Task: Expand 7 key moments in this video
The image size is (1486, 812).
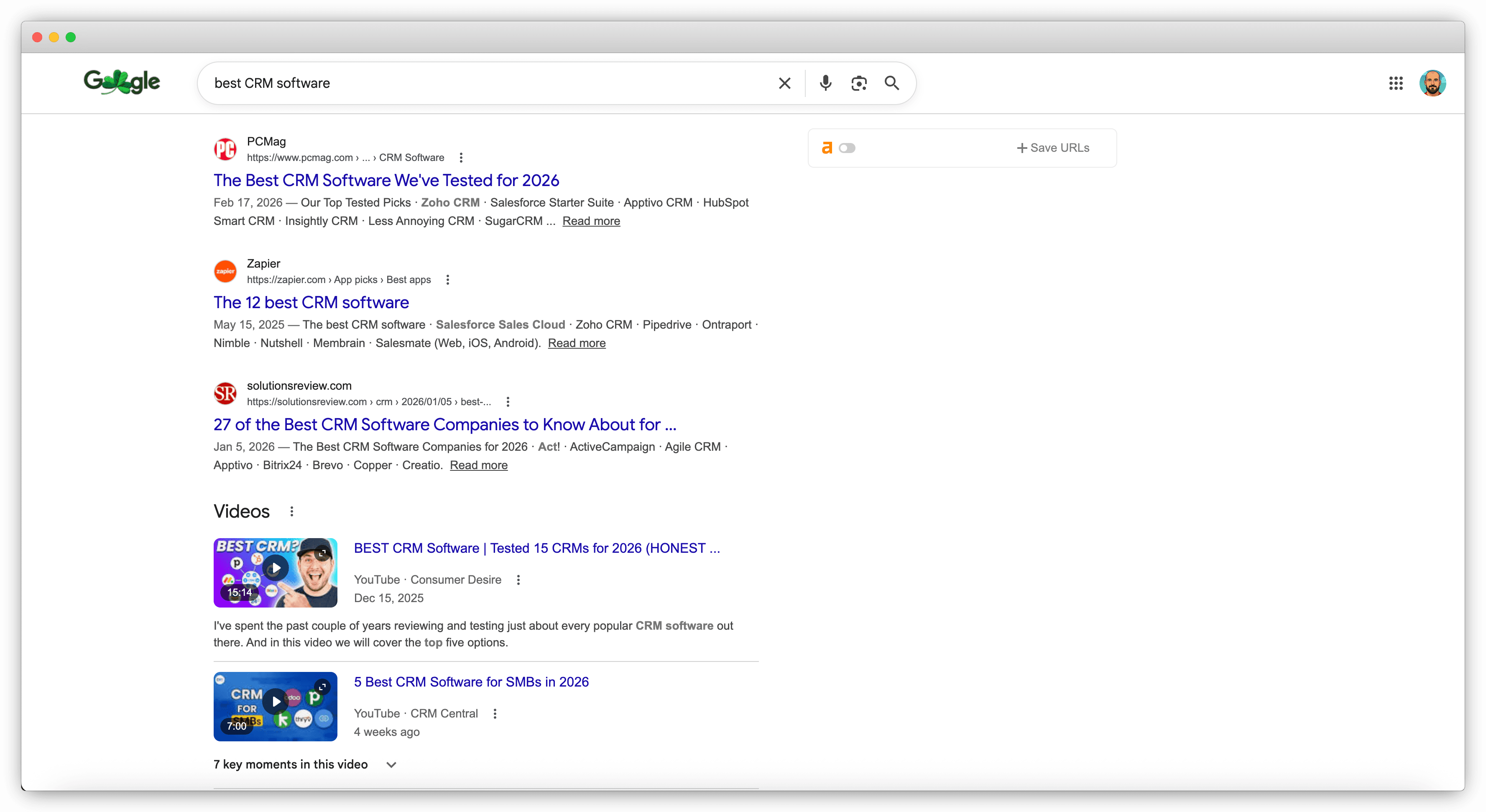Action: (x=391, y=764)
